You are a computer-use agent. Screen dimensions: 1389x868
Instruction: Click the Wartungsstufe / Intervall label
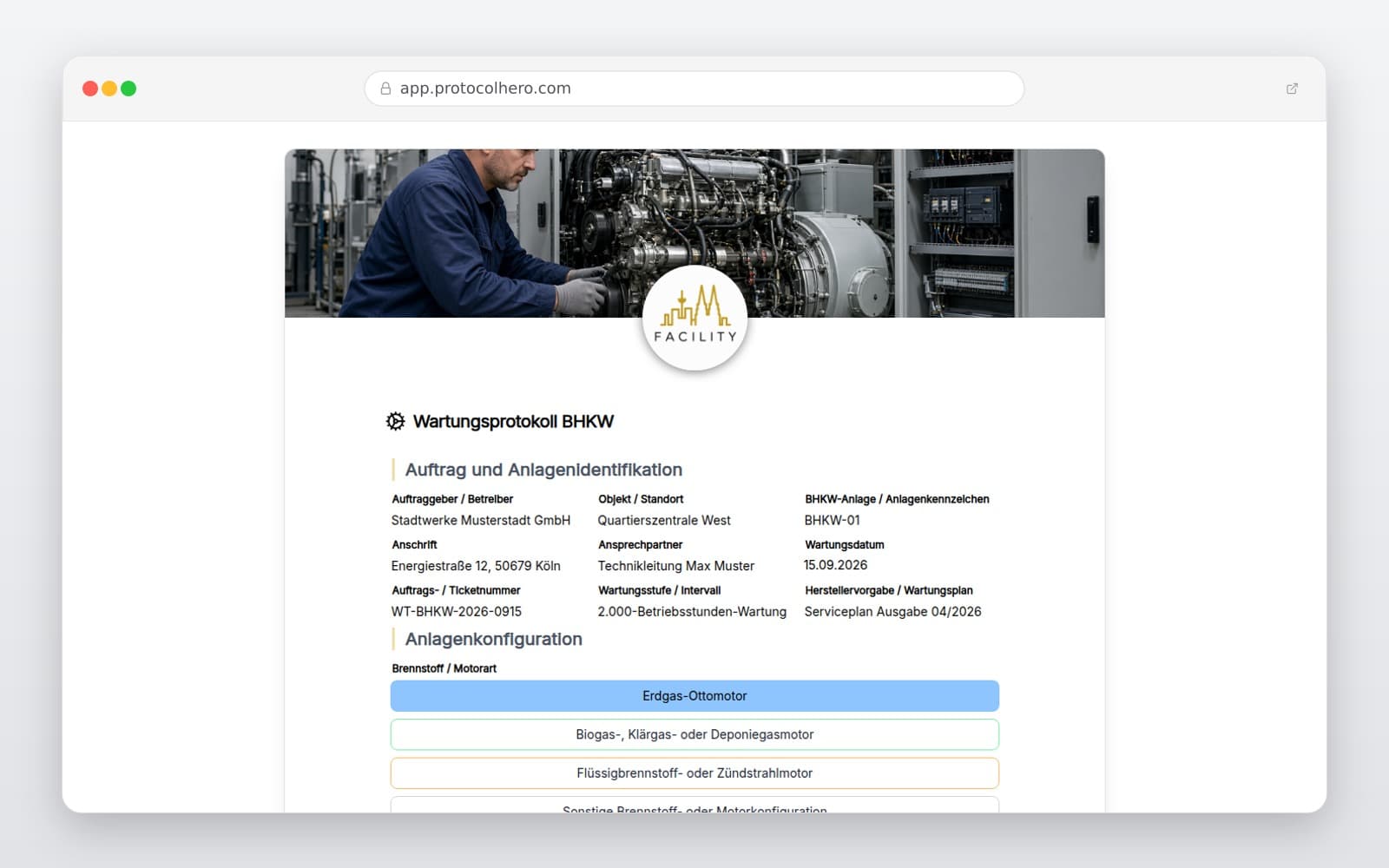[x=660, y=590]
